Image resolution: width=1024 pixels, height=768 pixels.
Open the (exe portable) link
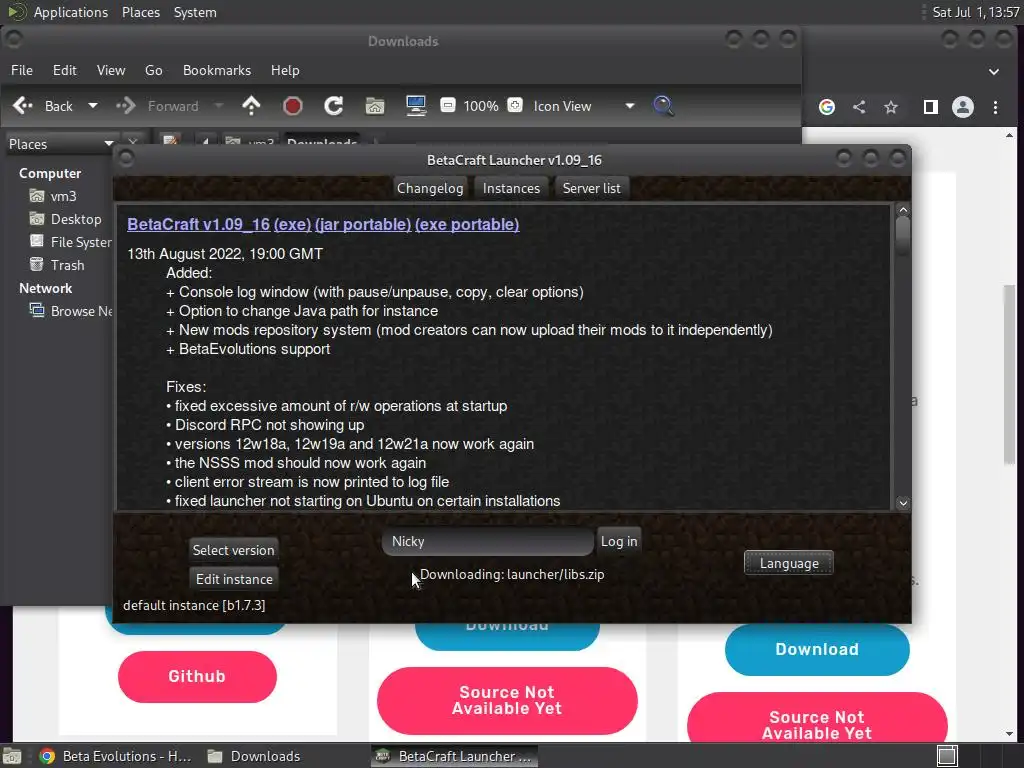click(467, 224)
